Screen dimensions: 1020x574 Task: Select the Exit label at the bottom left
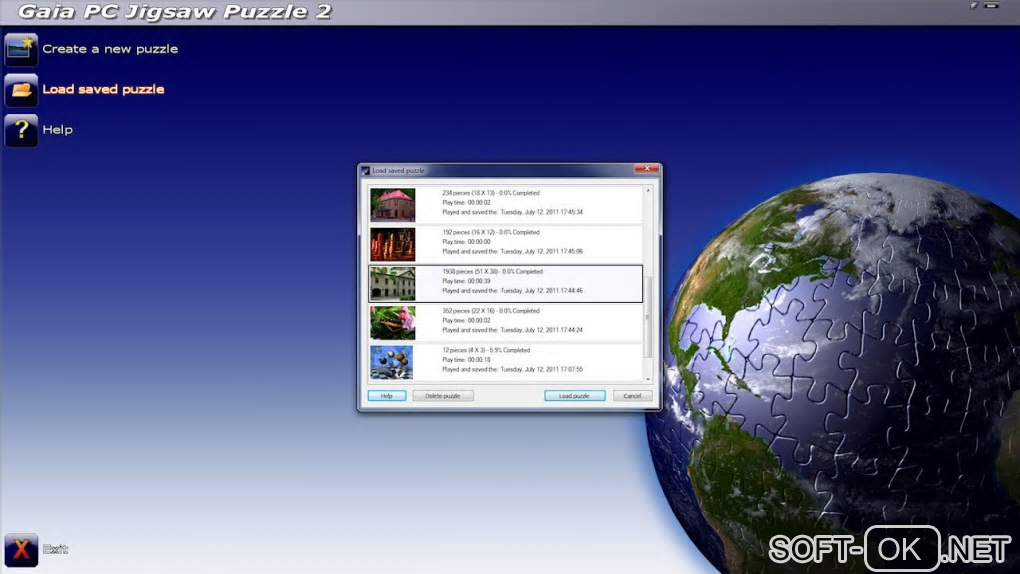click(x=55, y=549)
